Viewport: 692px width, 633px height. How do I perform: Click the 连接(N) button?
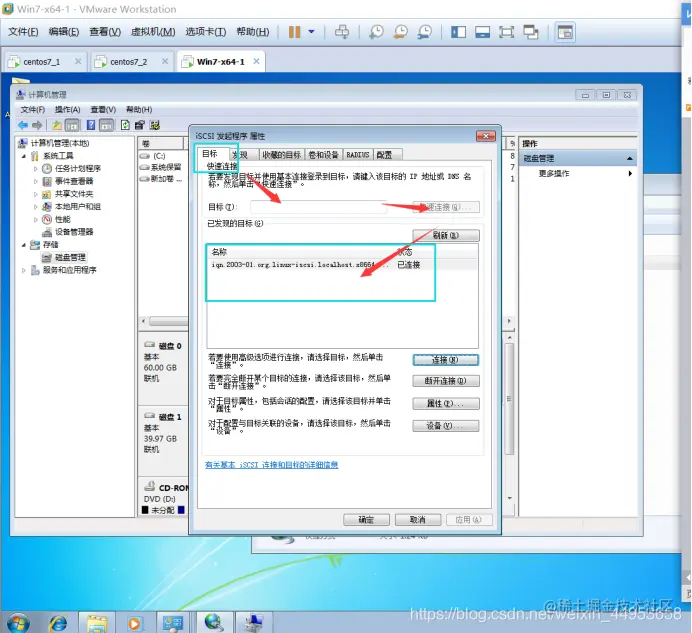click(446, 360)
